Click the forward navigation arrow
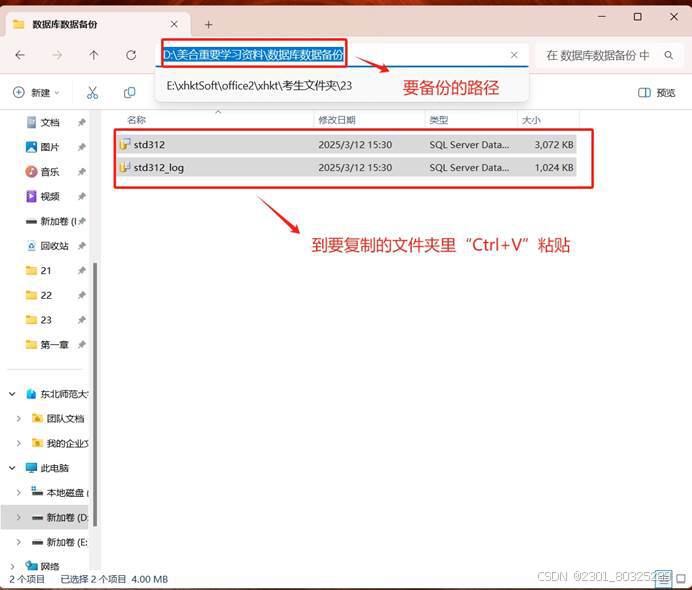This screenshot has width=692, height=590. (57, 55)
